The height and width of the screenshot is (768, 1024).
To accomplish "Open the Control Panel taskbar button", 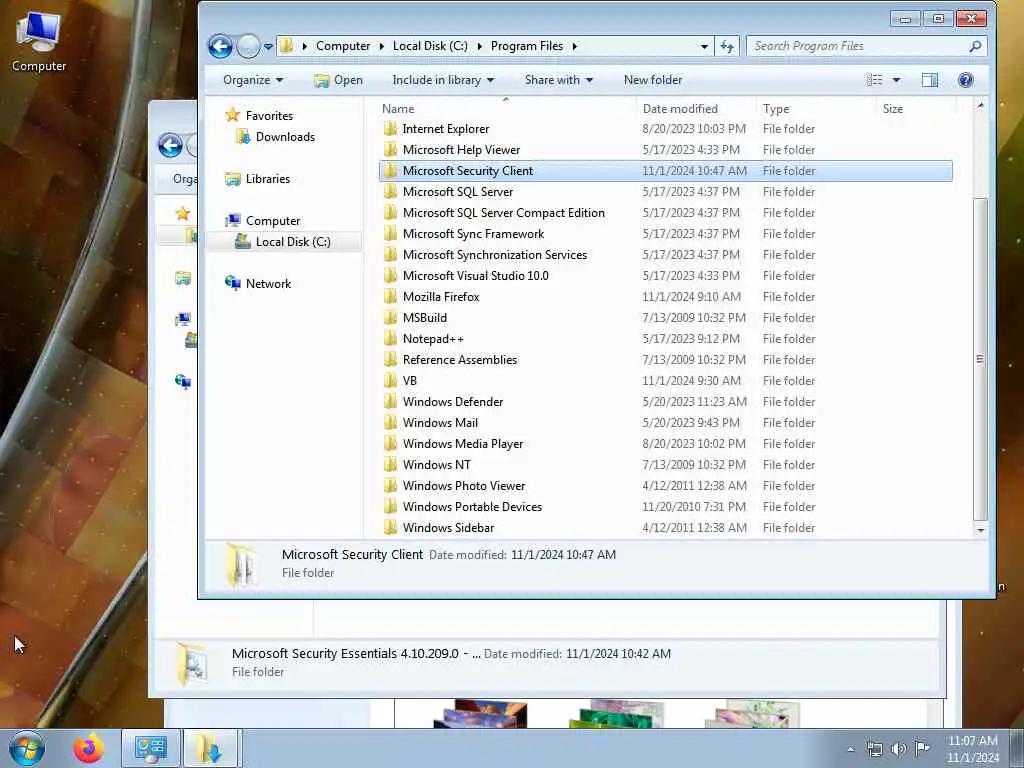I will [x=151, y=748].
